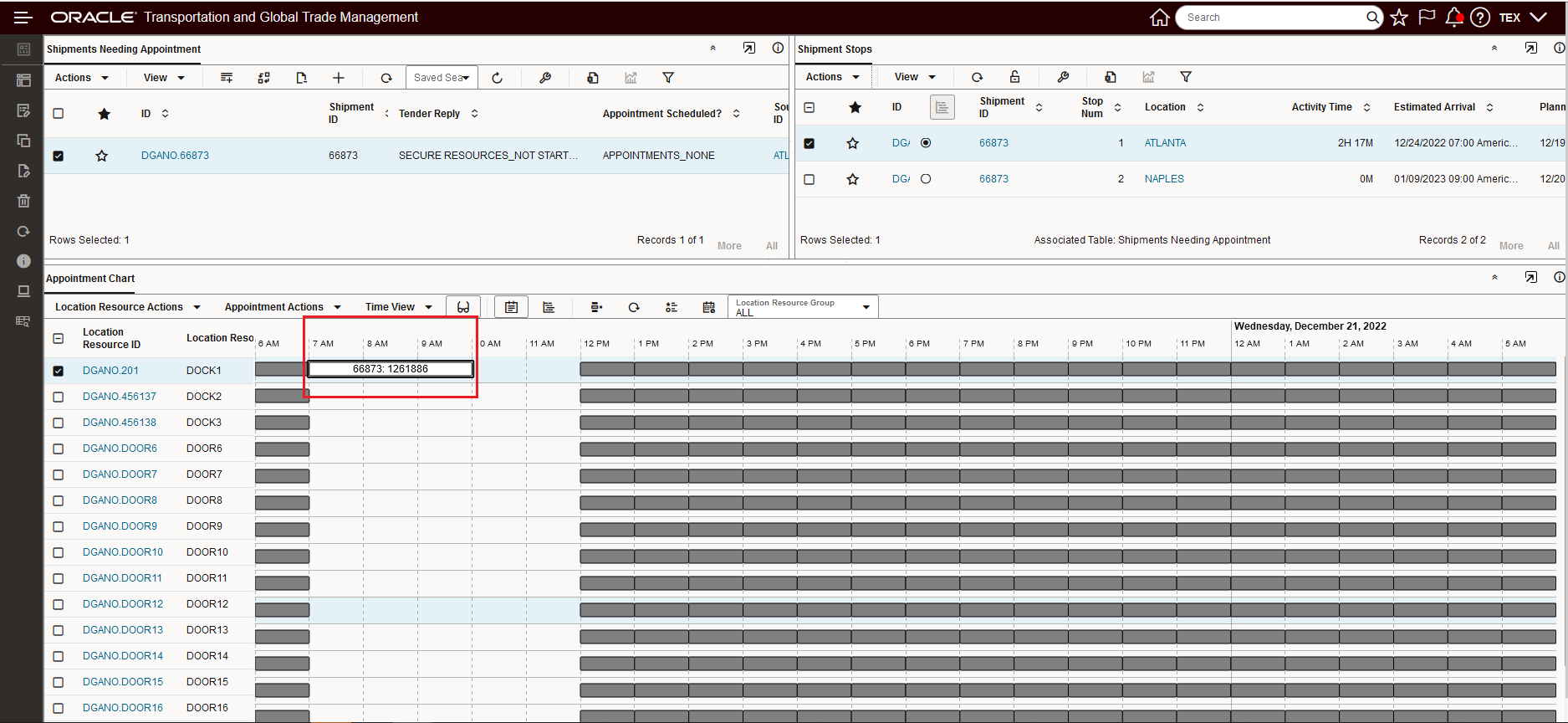Screen dimensions: 1568x723
Task: Open notifications bell icon
Action: pyautogui.click(x=1453, y=18)
